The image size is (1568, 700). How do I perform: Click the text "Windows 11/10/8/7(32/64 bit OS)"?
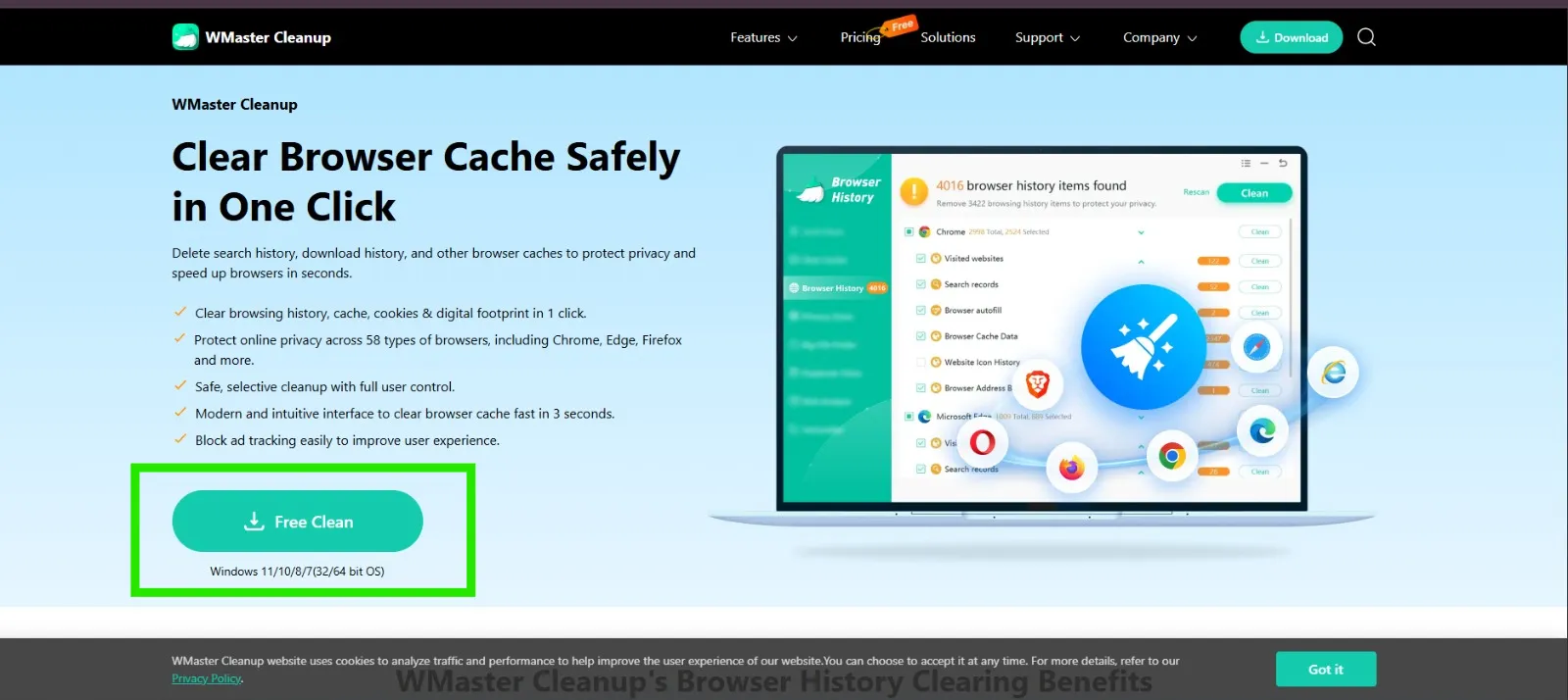coord(297,572)
